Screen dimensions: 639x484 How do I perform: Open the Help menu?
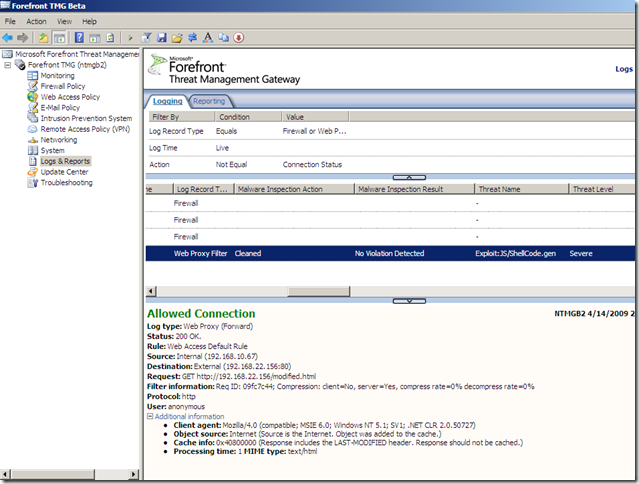click(89, 22)
